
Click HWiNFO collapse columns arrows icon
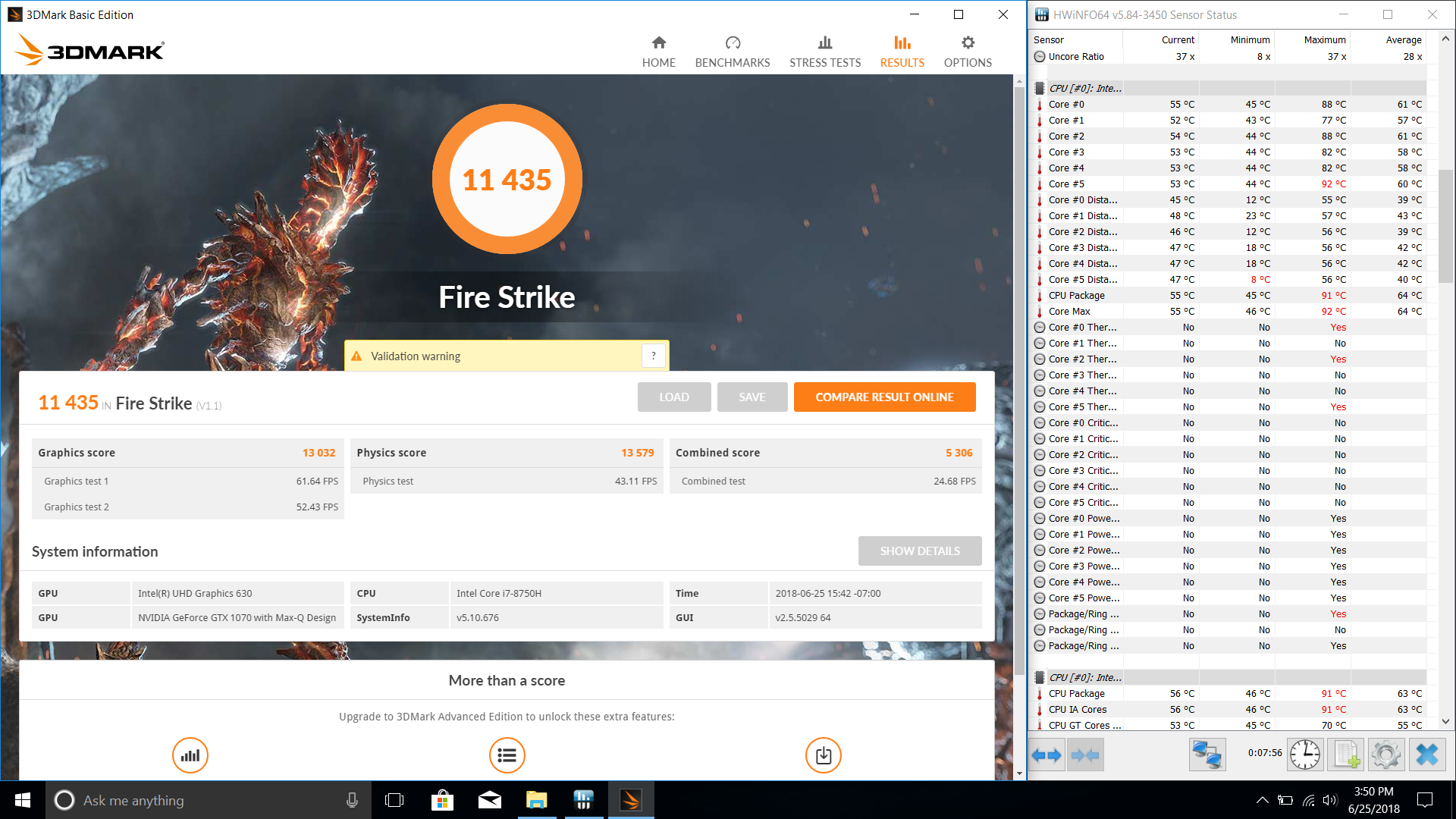click(x=1085, y=755)
